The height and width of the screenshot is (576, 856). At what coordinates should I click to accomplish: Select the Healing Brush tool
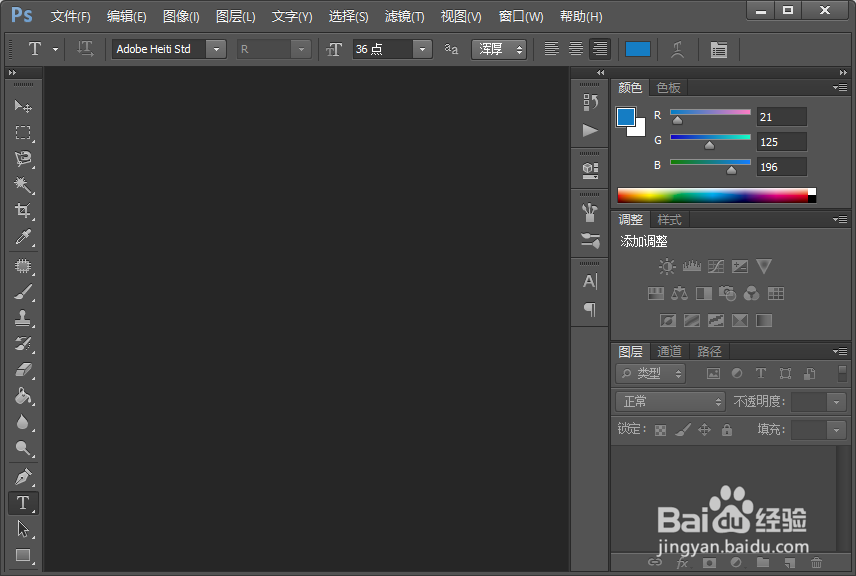pyautogui.click(x=23, y=266)
